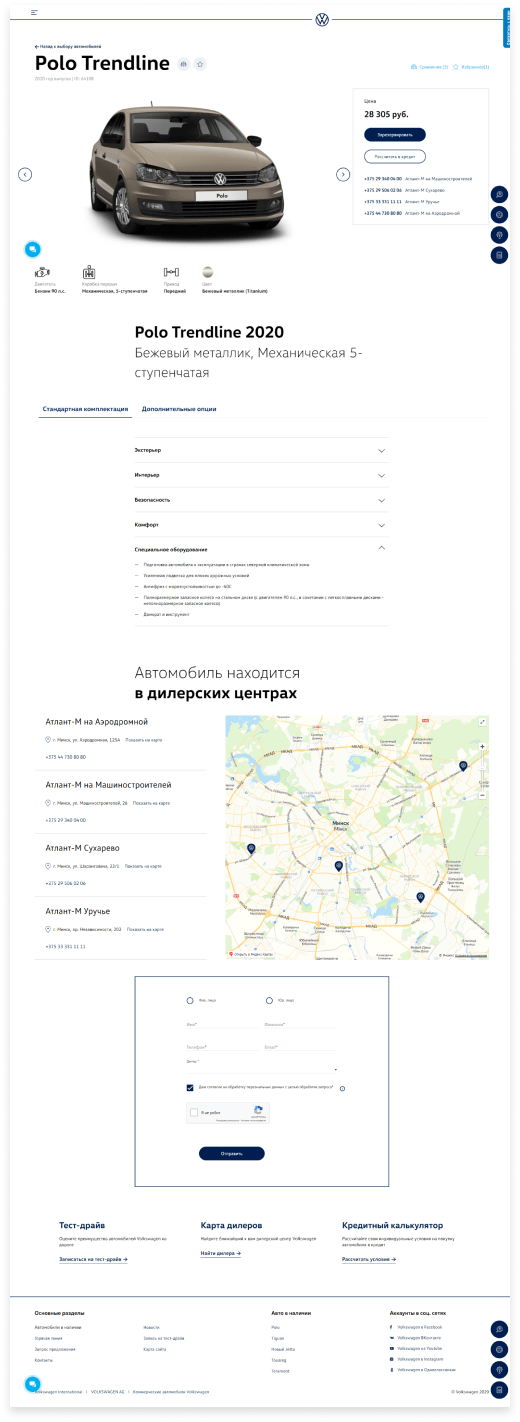Zoom out on the map with minus
This screenshot has width=520, height=1422.
[x=483, y=796]
